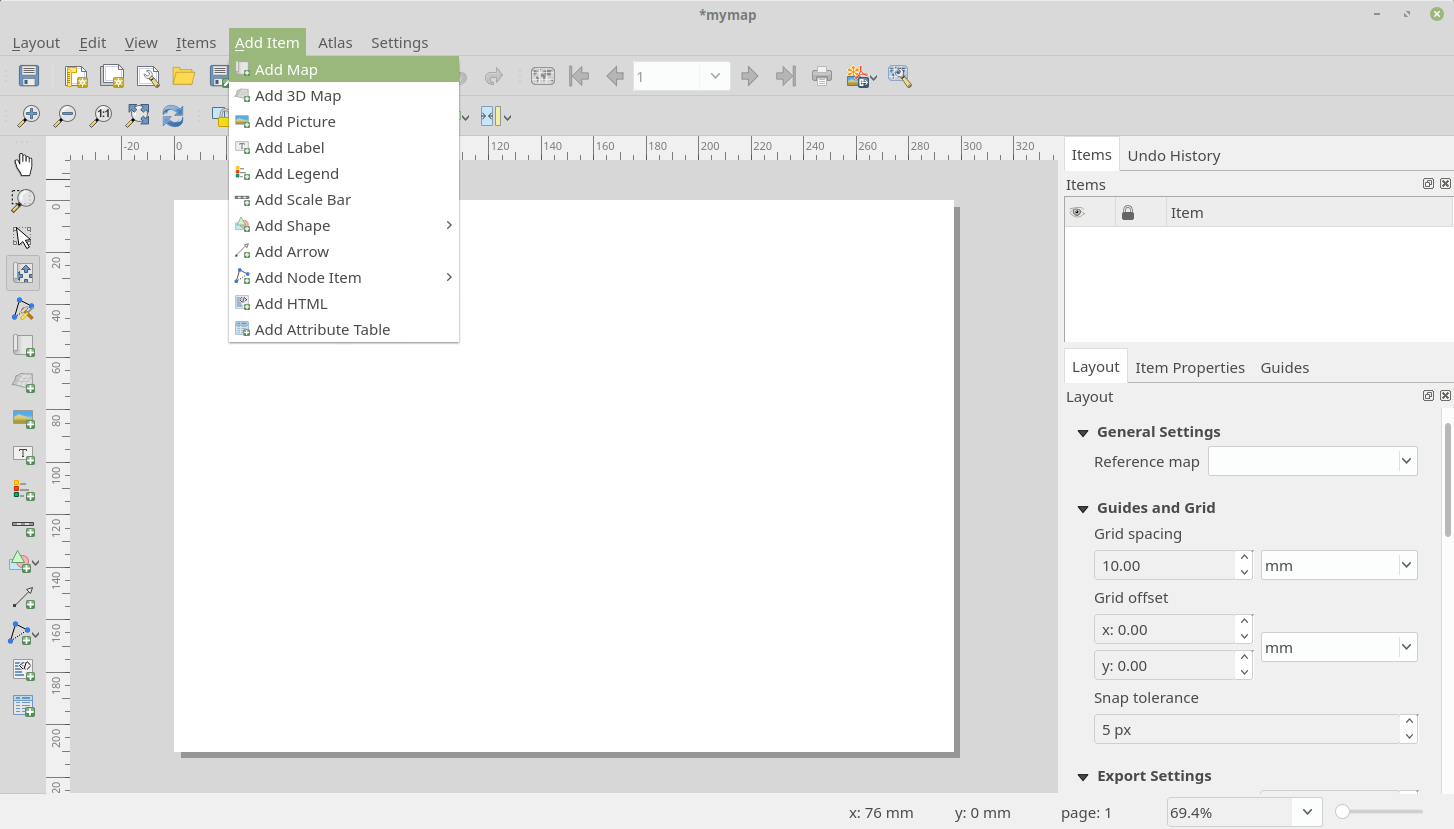
Task: Click Add Attribute Table icon in left toolbox
Action: point(23,706)
